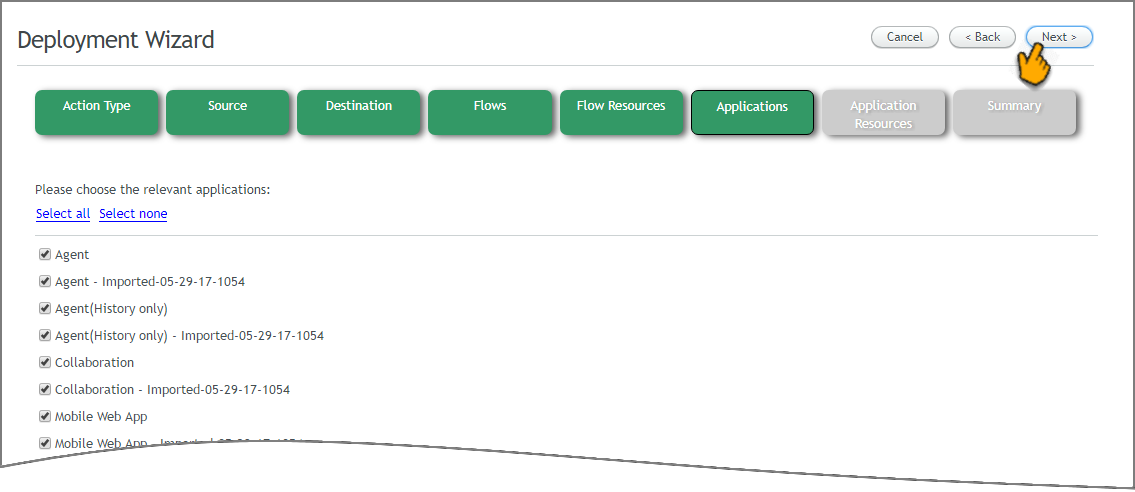The height and width of the screenshot is (492, 1135).
Task: Click the 'Agent(History only)' label text
Action: pos(111,309)
